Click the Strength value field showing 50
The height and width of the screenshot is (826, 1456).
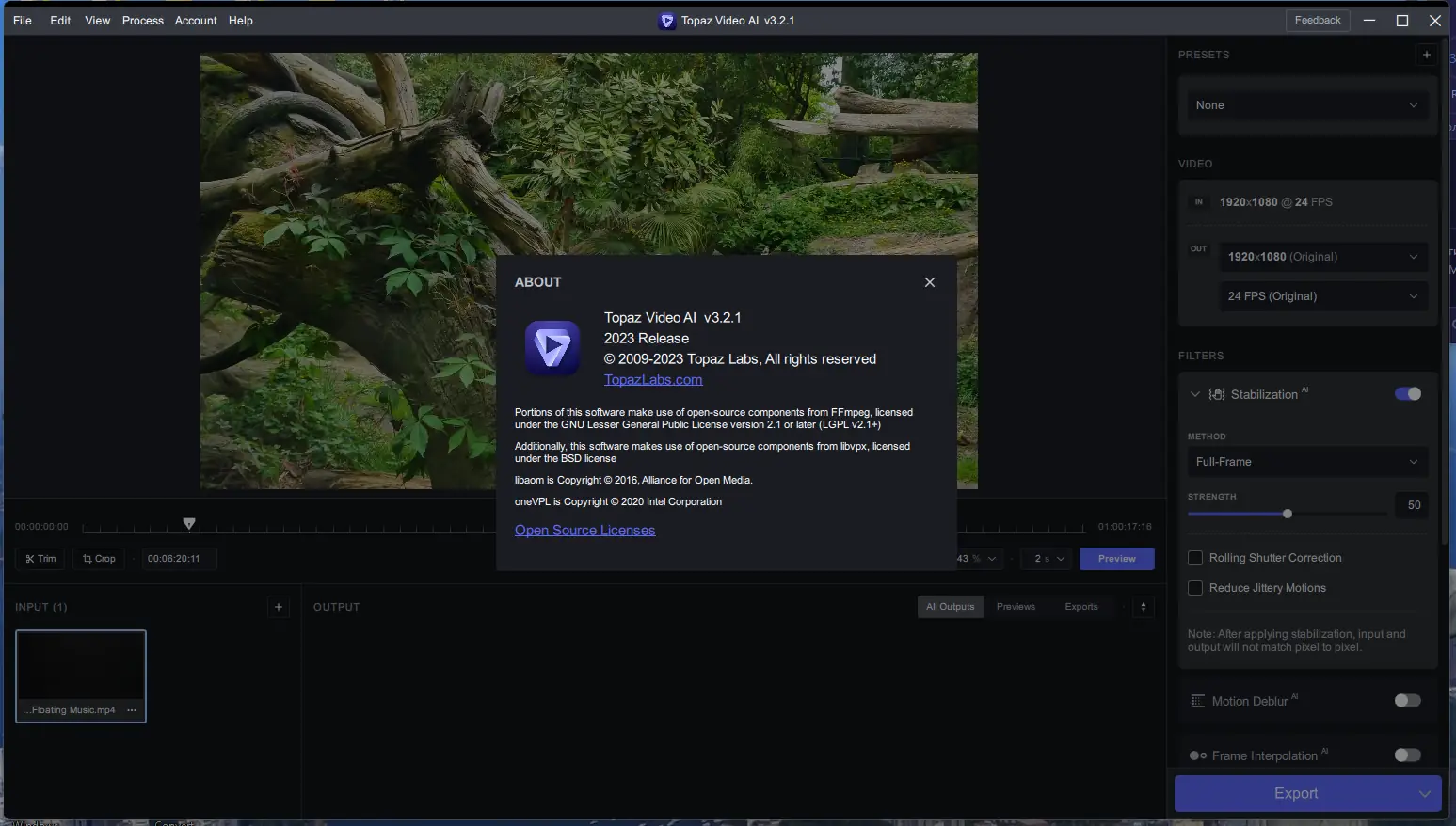coord(1414,505)
